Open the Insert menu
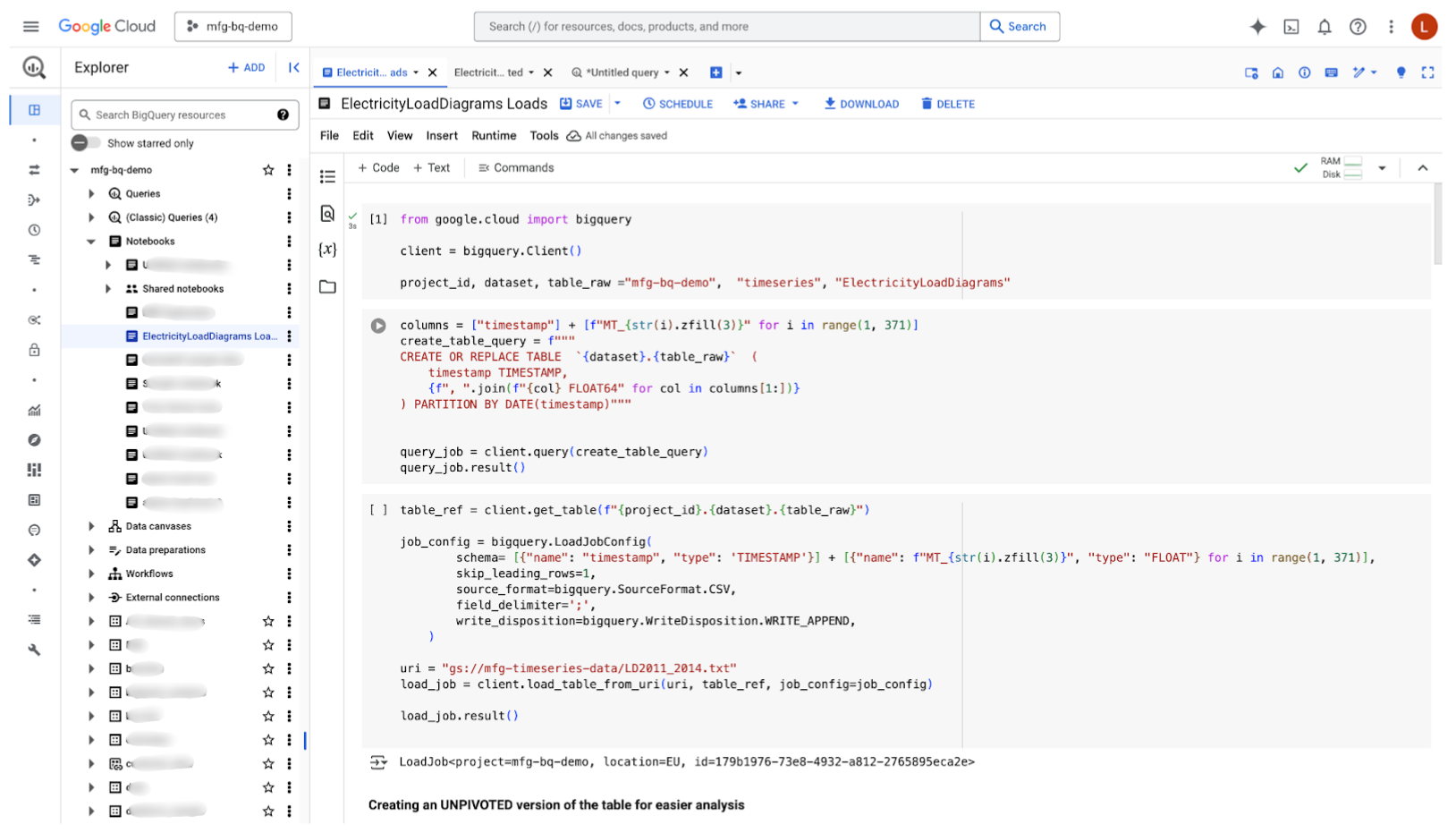 (x=442, y=136)
